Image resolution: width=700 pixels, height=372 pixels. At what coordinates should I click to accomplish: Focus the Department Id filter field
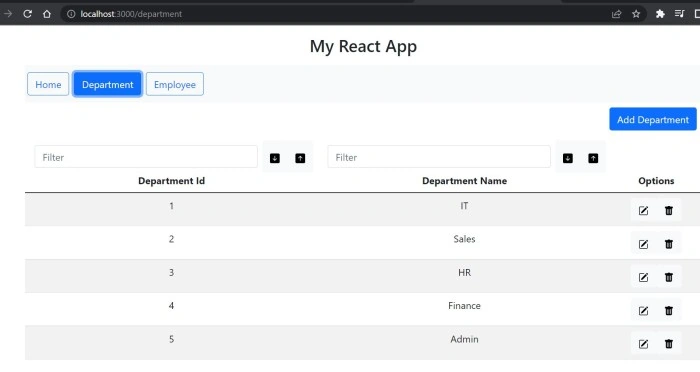pyautogui.click(x=146, y=157)
